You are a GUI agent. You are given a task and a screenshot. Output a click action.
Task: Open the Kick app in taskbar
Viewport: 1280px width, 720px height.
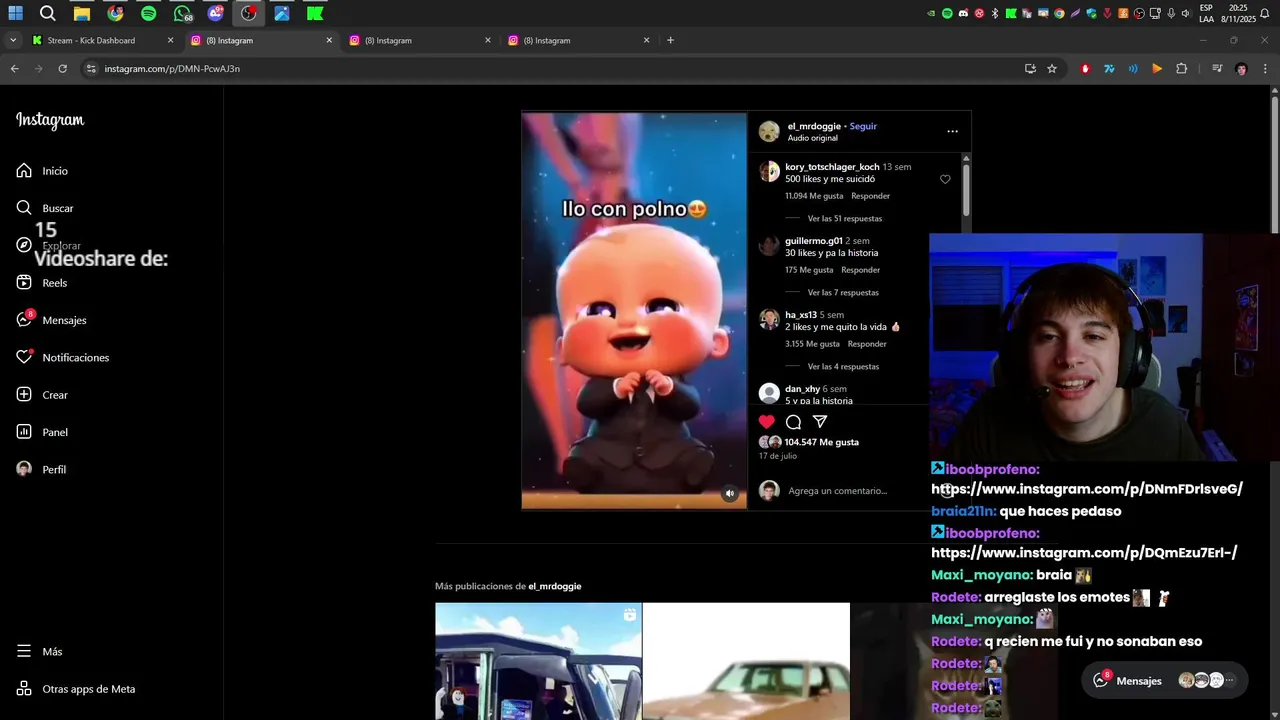tap(315, 14)
